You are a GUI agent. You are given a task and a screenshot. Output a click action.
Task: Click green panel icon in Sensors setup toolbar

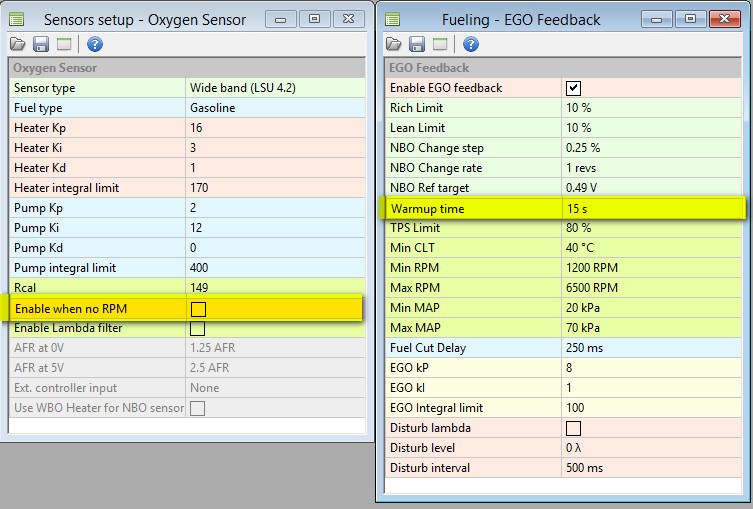tap(64, 44)
